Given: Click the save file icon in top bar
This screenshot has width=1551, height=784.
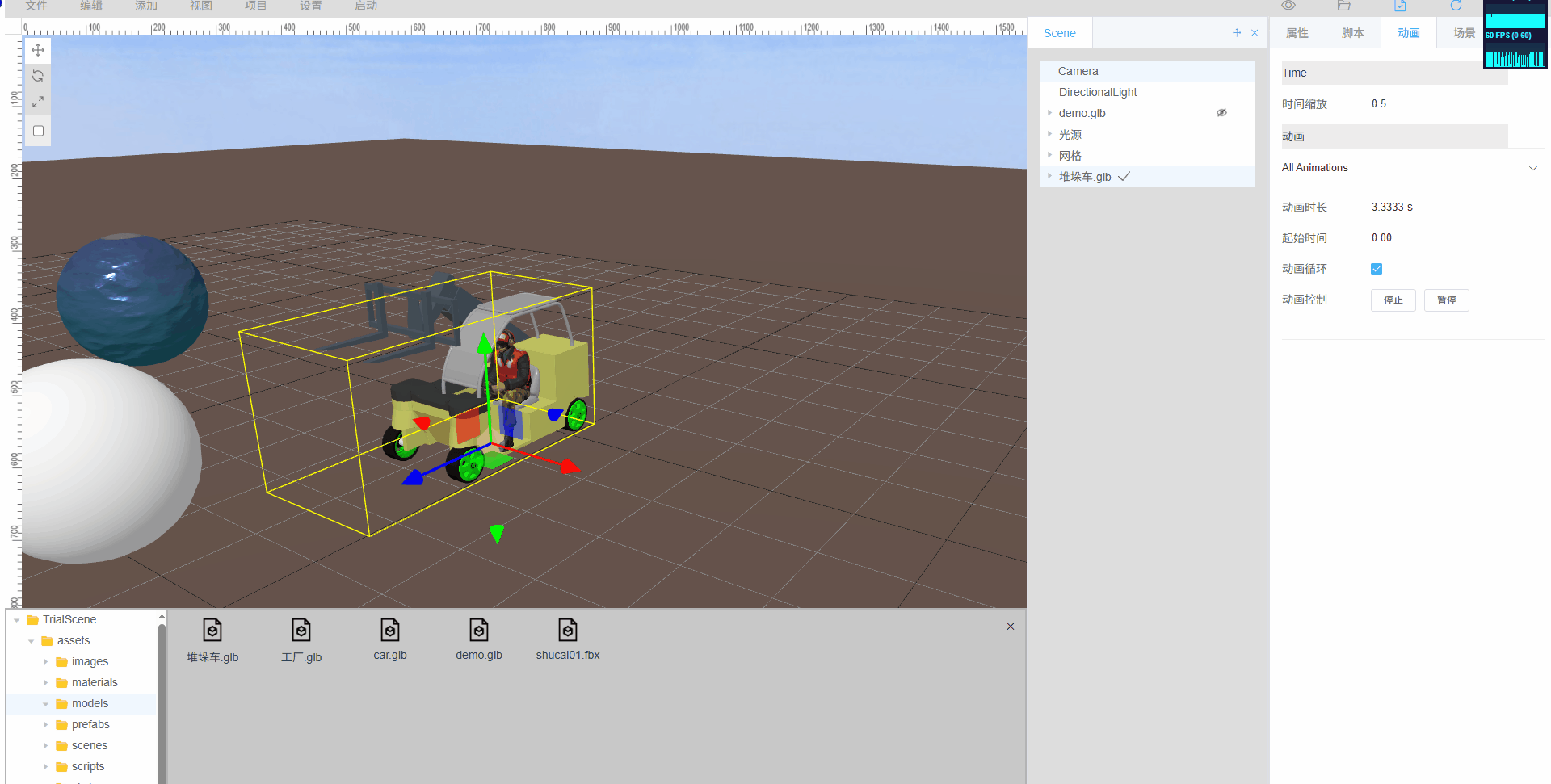Looking at the screenshot, I should pos(1400,6).
